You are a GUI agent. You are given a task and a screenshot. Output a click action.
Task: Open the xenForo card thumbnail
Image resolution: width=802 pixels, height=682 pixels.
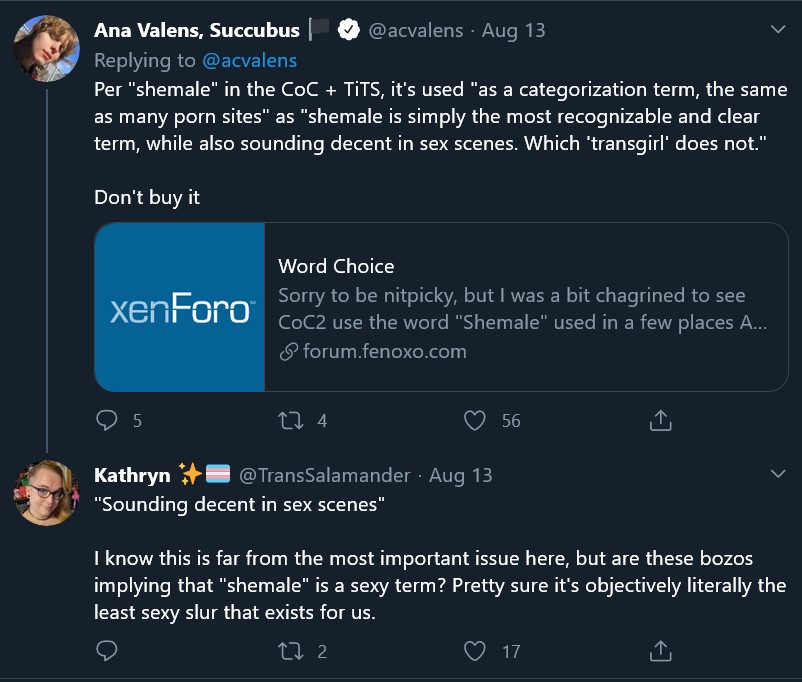pyautogui.click(x=180, y=307)
